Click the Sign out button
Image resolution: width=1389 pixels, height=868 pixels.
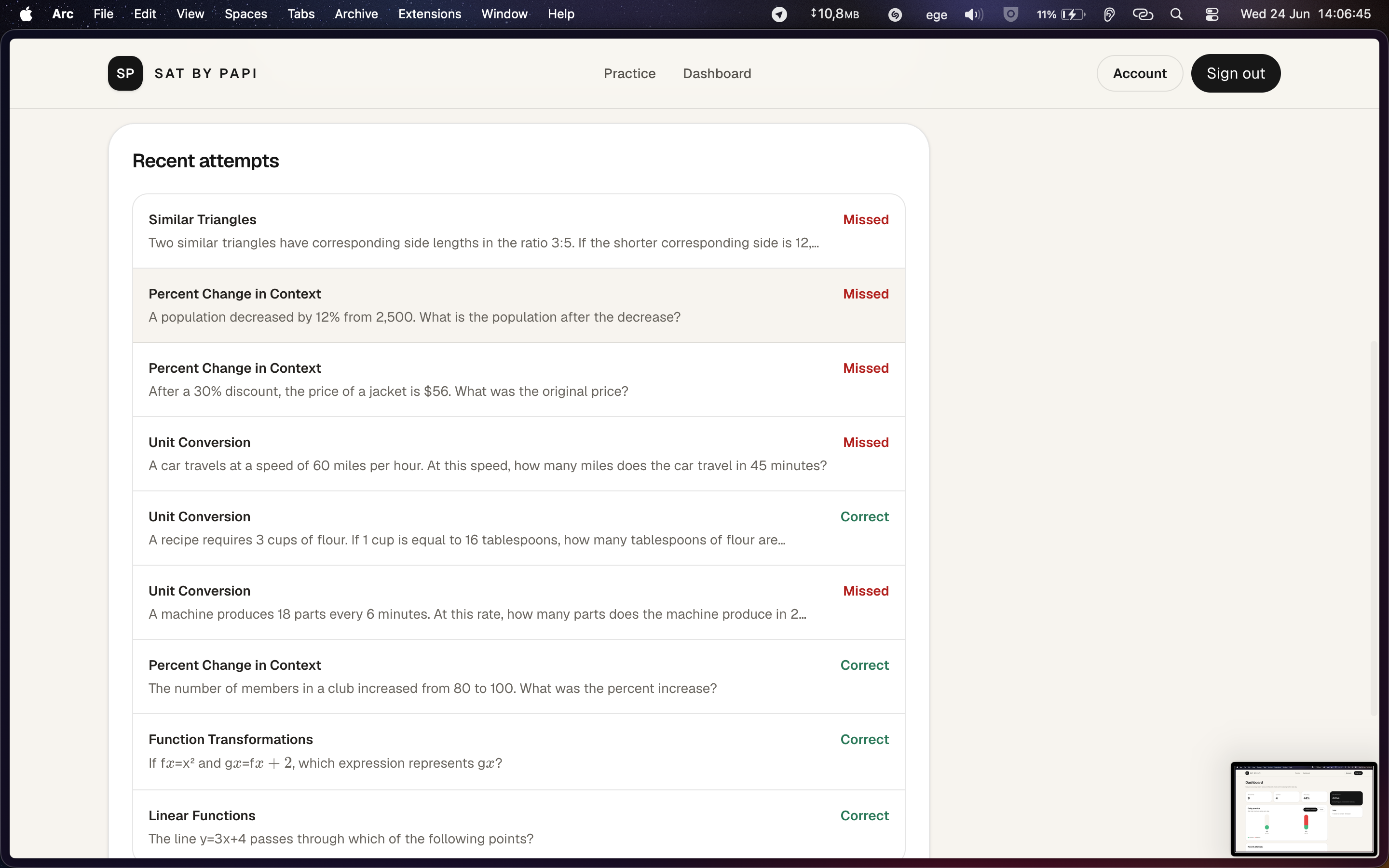click(x=1235, y=73)
